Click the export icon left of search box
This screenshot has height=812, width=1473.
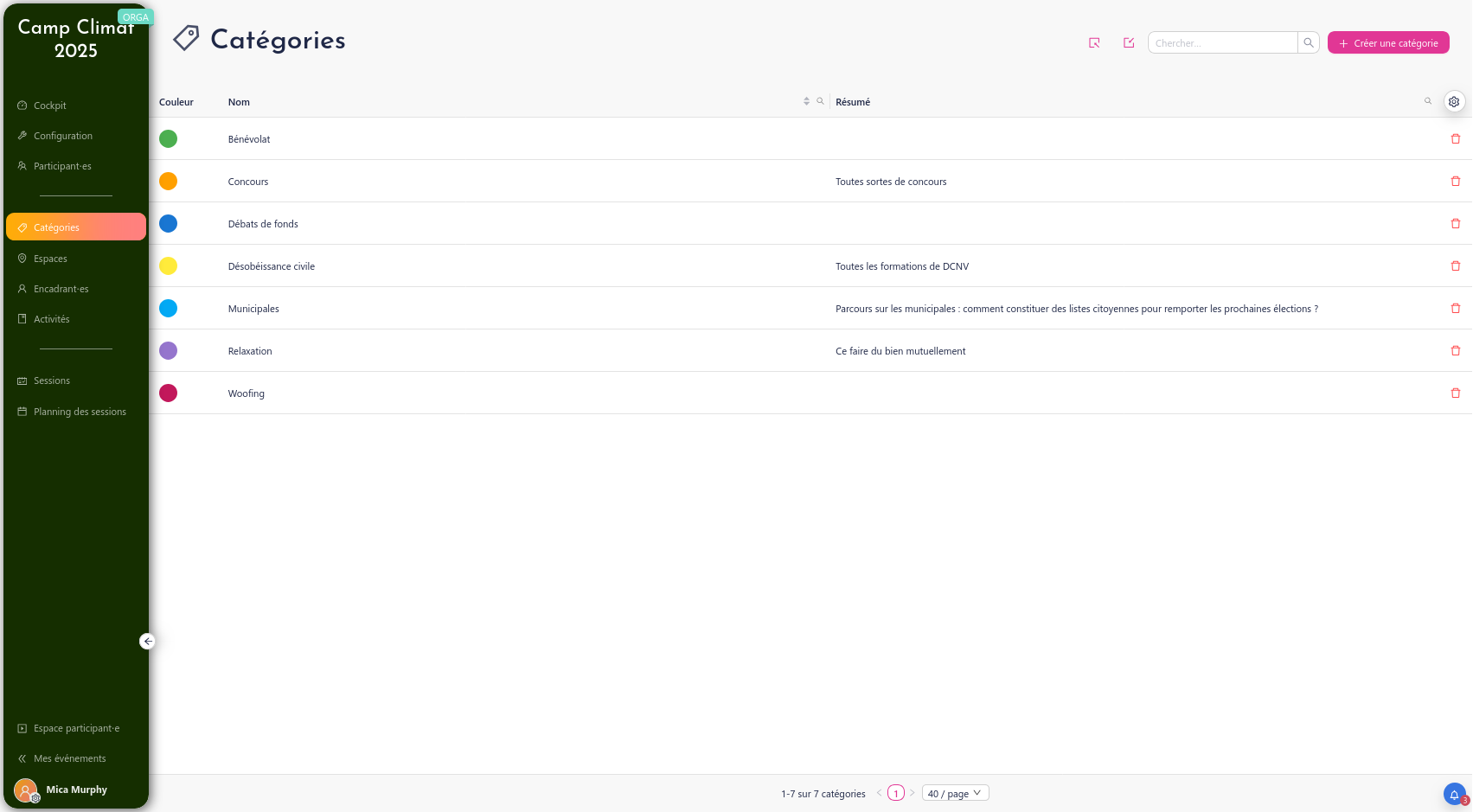pyautogui.click(x=1129, y=43)
